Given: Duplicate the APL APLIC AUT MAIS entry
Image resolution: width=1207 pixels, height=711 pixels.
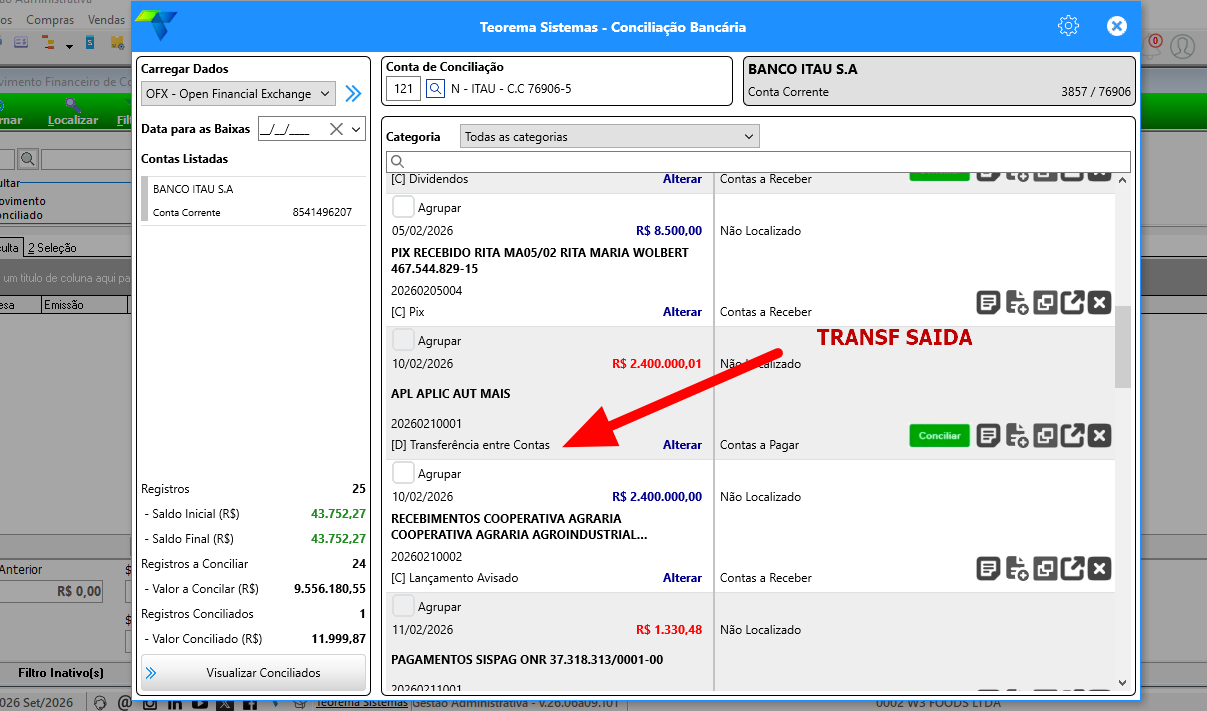Looking at the screenshot, I should [1045, 436].
